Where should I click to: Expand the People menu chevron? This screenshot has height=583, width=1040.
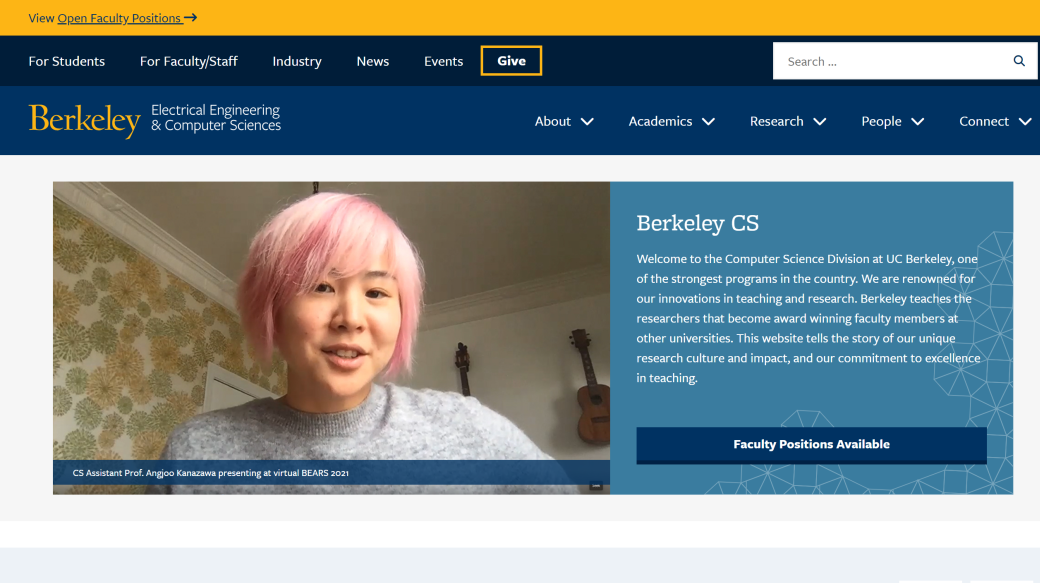coord(917,121)
